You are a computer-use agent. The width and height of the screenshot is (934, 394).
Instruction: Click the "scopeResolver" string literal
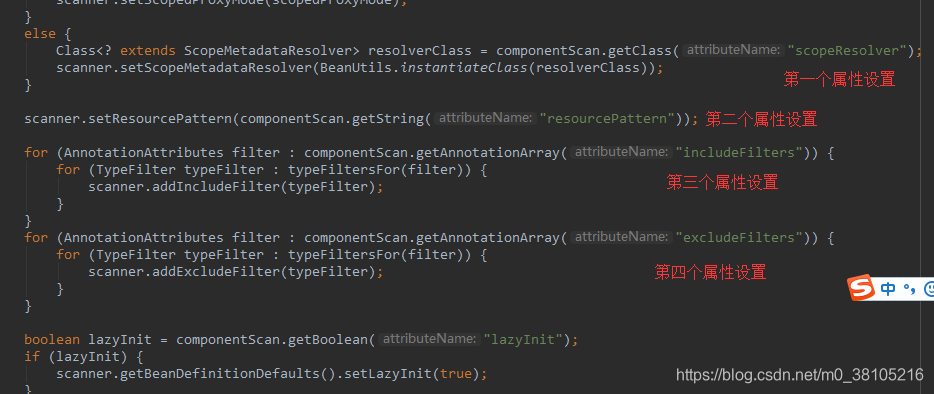point(846,51)
